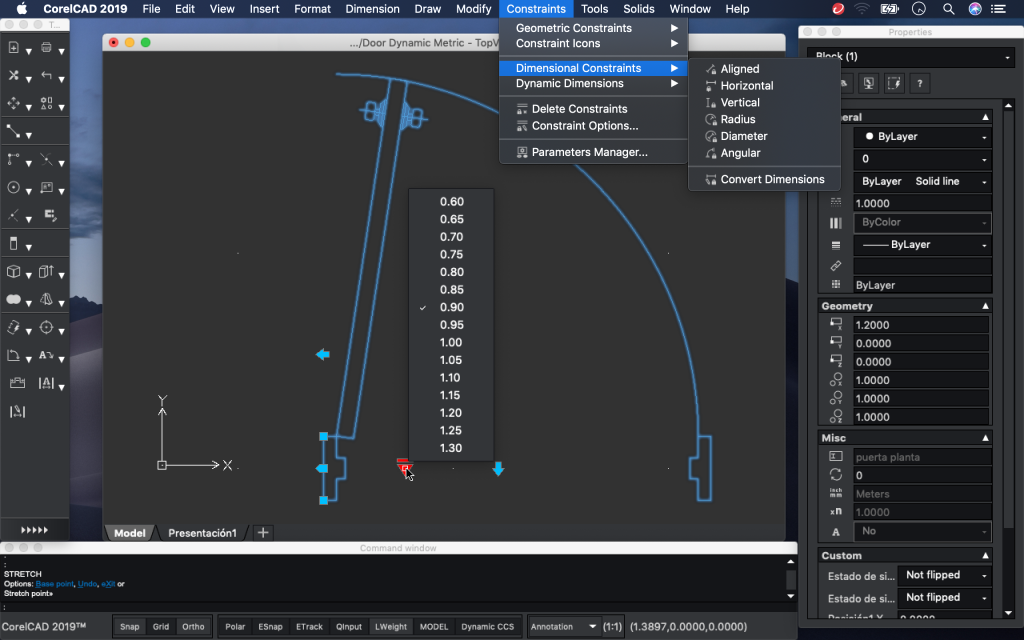Screen dimensions: 1024x640
Task: Click the Print icon in left toolbar
Action: click(46, 47)
